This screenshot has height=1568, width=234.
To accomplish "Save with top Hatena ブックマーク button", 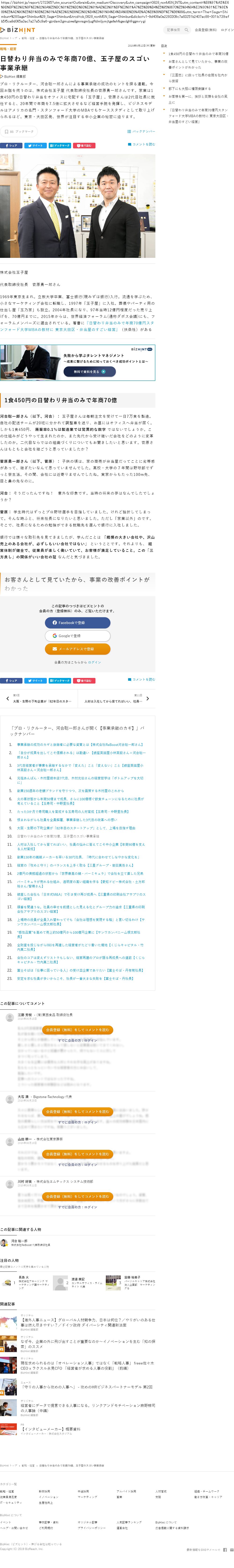I will click(60, 146).
